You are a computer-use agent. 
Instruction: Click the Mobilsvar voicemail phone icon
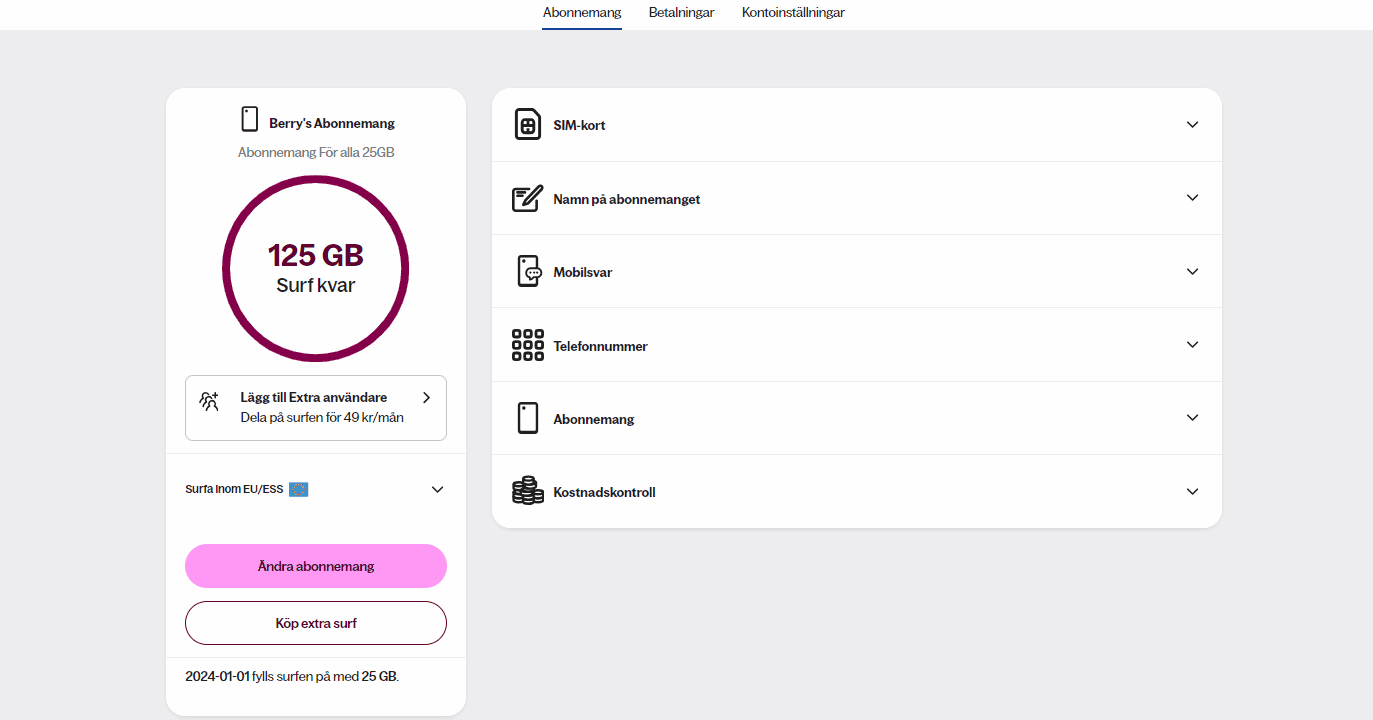click(x=528, y=271)
